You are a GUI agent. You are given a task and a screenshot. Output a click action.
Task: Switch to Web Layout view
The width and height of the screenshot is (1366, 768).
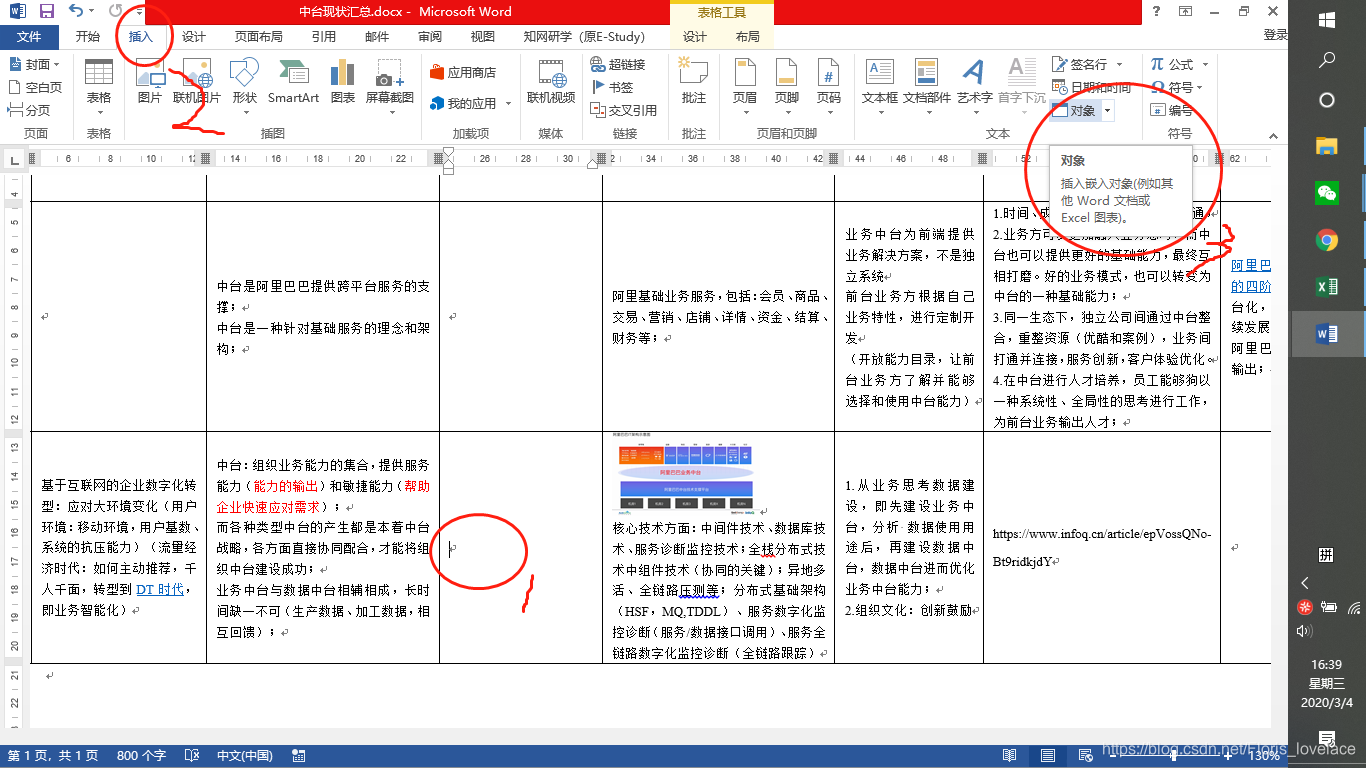(1085, 756)
